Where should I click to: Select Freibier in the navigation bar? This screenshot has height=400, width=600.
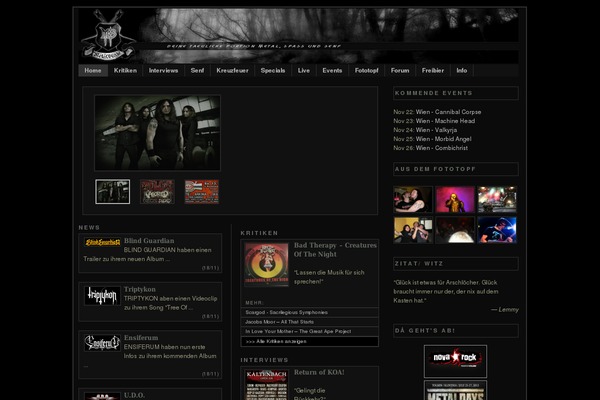(433, 70)
